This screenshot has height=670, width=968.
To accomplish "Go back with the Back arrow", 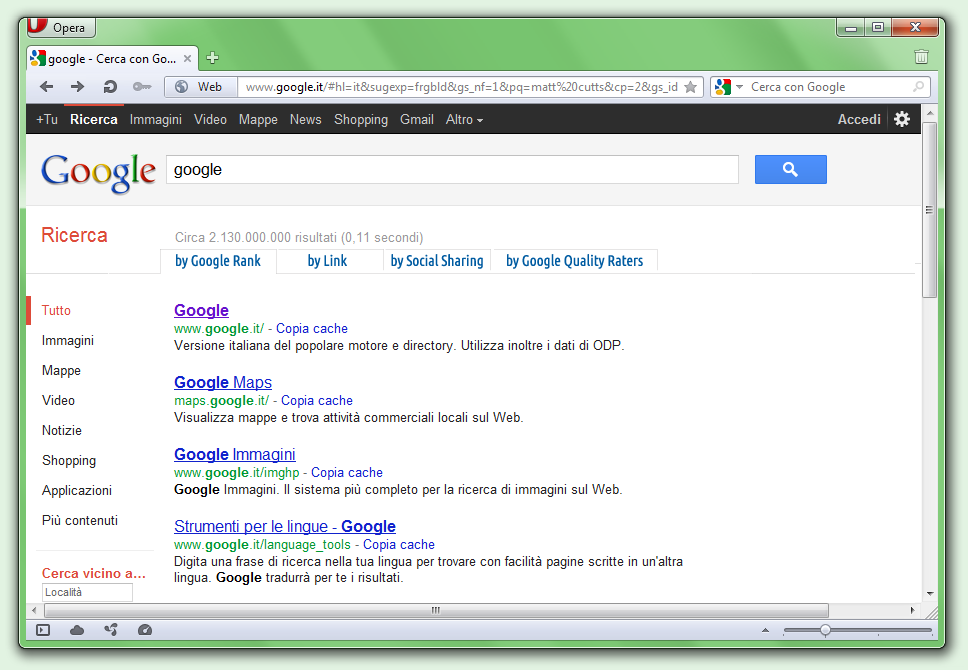I will coord(46,86).
